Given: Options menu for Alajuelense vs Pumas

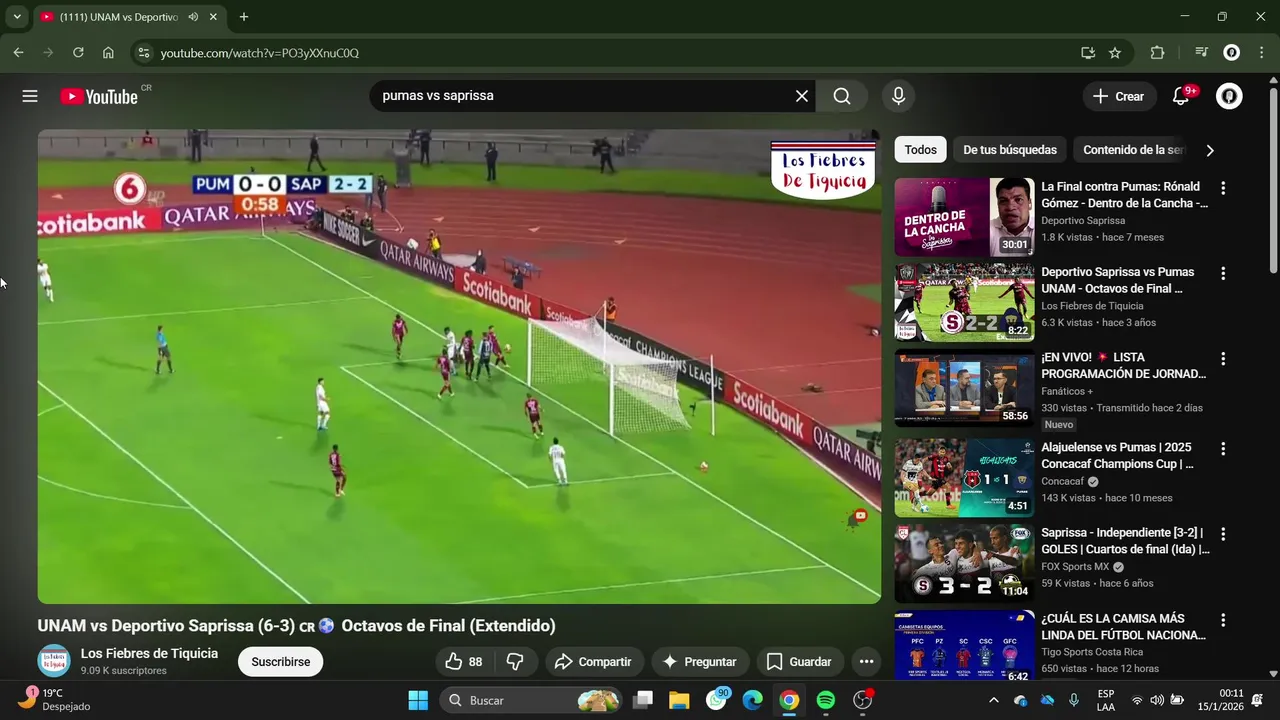Looking at the screenshot, I should (1222, 449).
